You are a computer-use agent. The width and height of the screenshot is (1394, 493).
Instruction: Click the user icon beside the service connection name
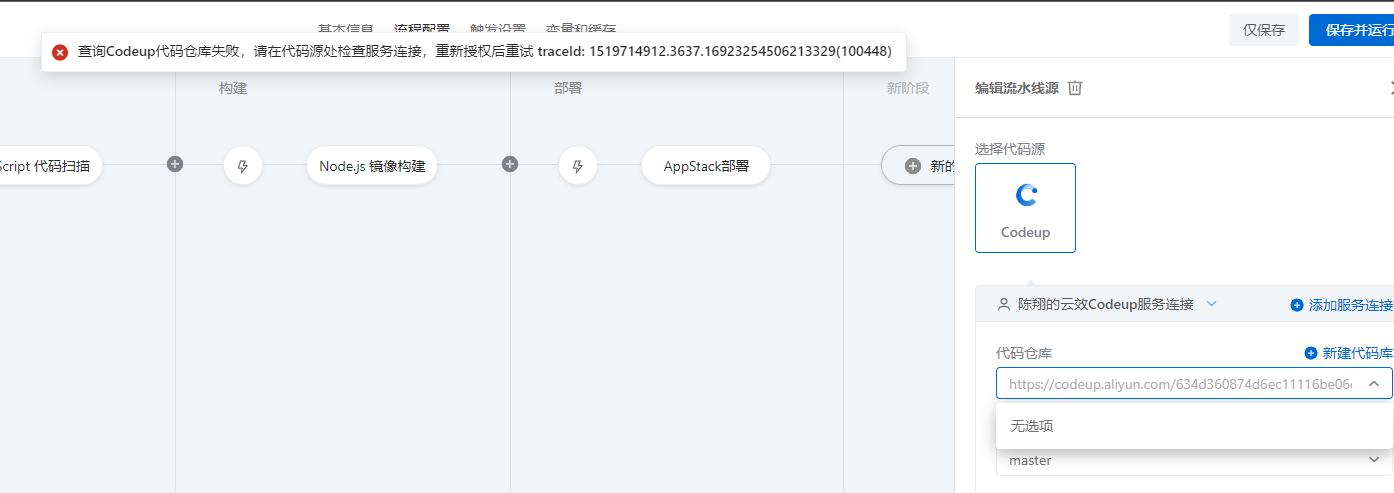coord(1004,304)
